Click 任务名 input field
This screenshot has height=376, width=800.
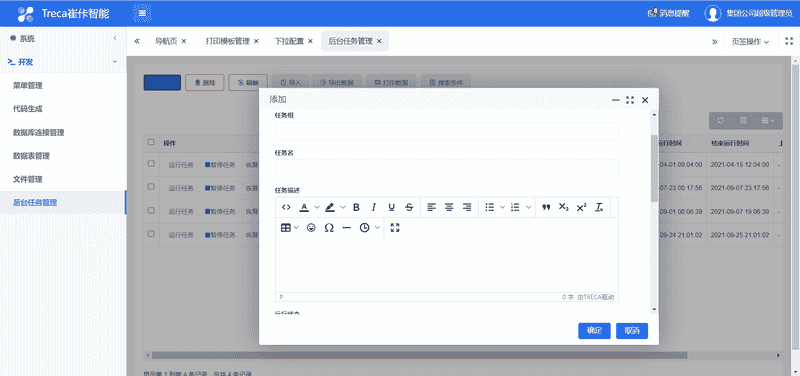(x=447, y=168)
